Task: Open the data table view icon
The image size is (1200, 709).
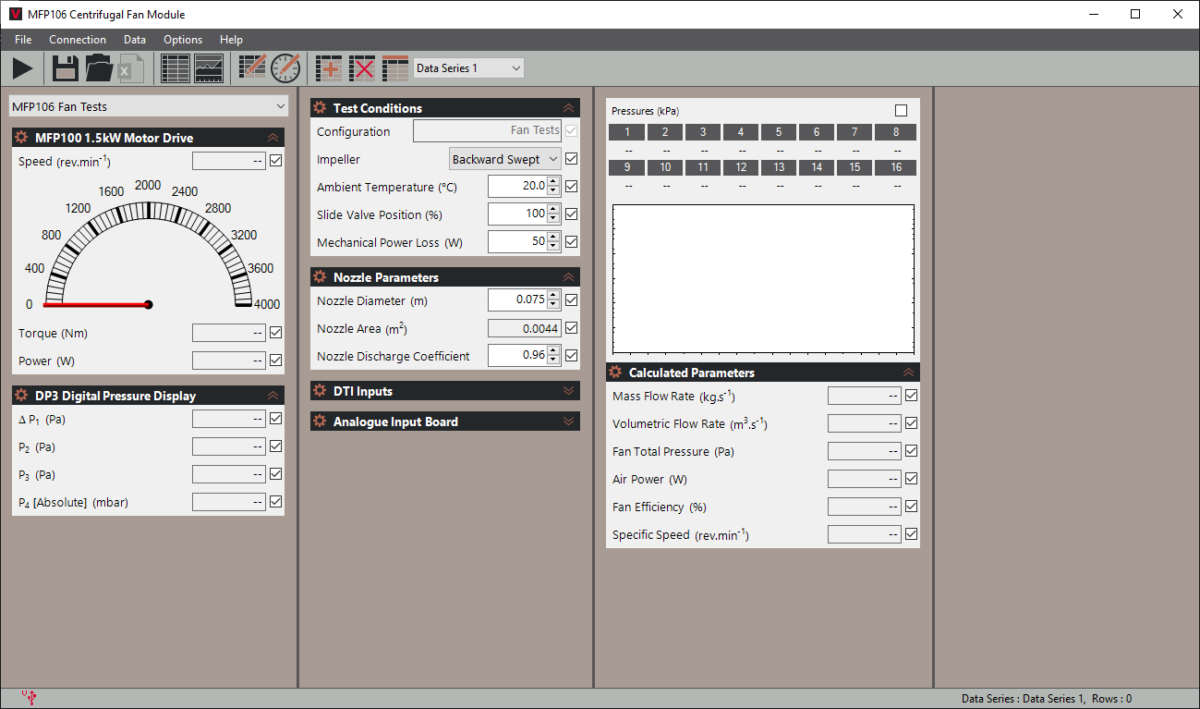Action: point(175,68)
